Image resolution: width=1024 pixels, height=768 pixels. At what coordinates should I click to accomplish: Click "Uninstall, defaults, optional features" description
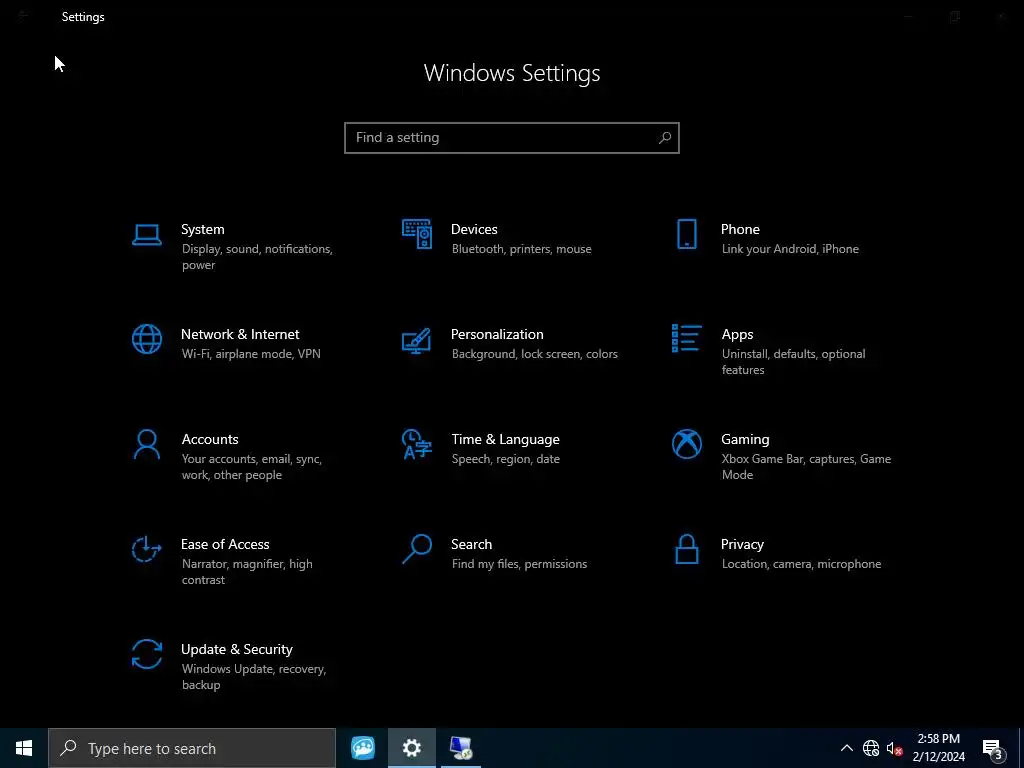pyautogui.click(x=793, y=362)
